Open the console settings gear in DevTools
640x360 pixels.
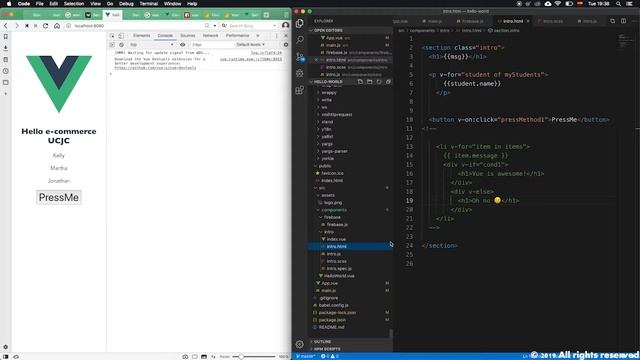(x=286, y=45)
